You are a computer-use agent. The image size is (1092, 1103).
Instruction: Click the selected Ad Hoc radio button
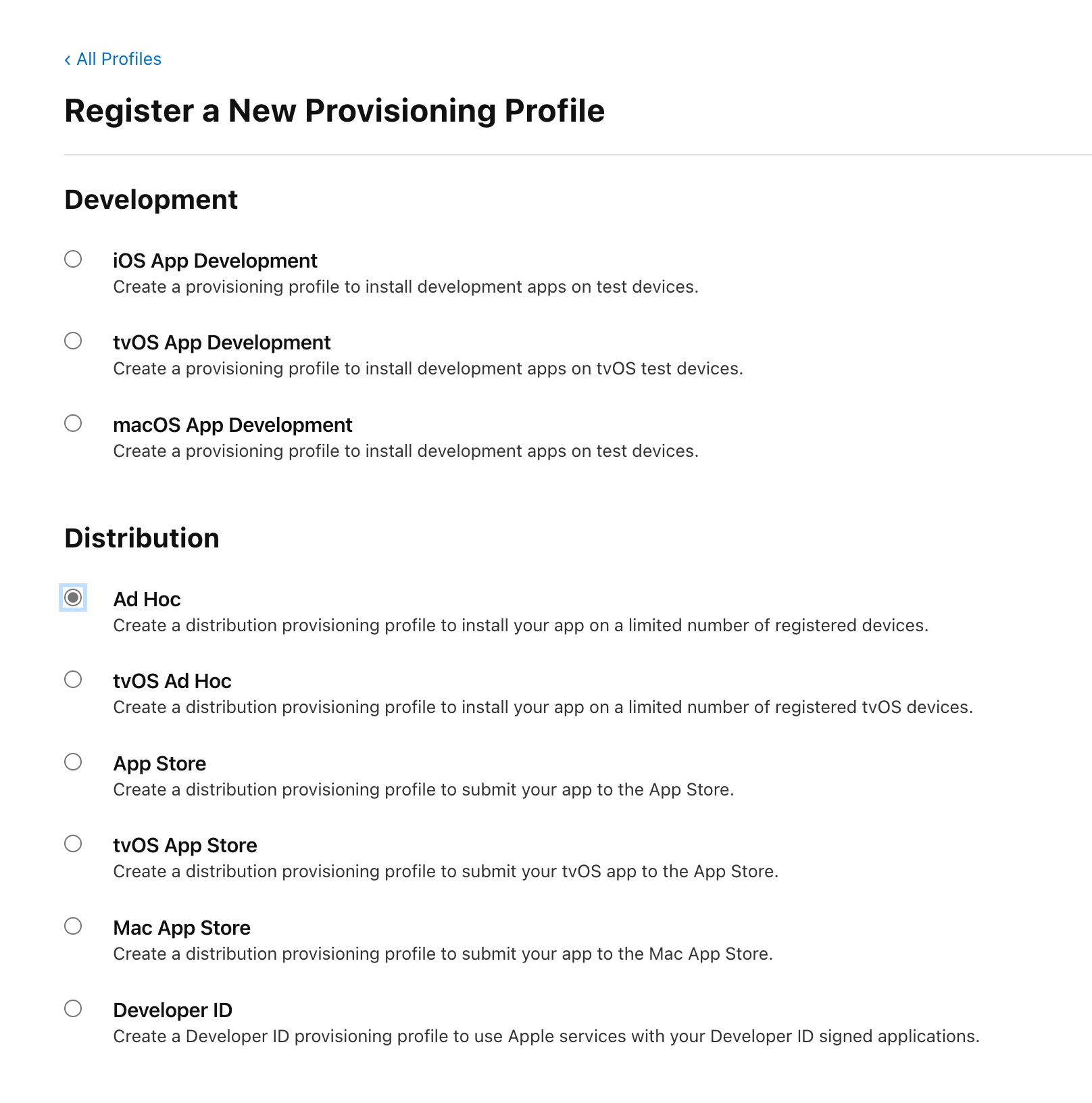click(73, 597)
